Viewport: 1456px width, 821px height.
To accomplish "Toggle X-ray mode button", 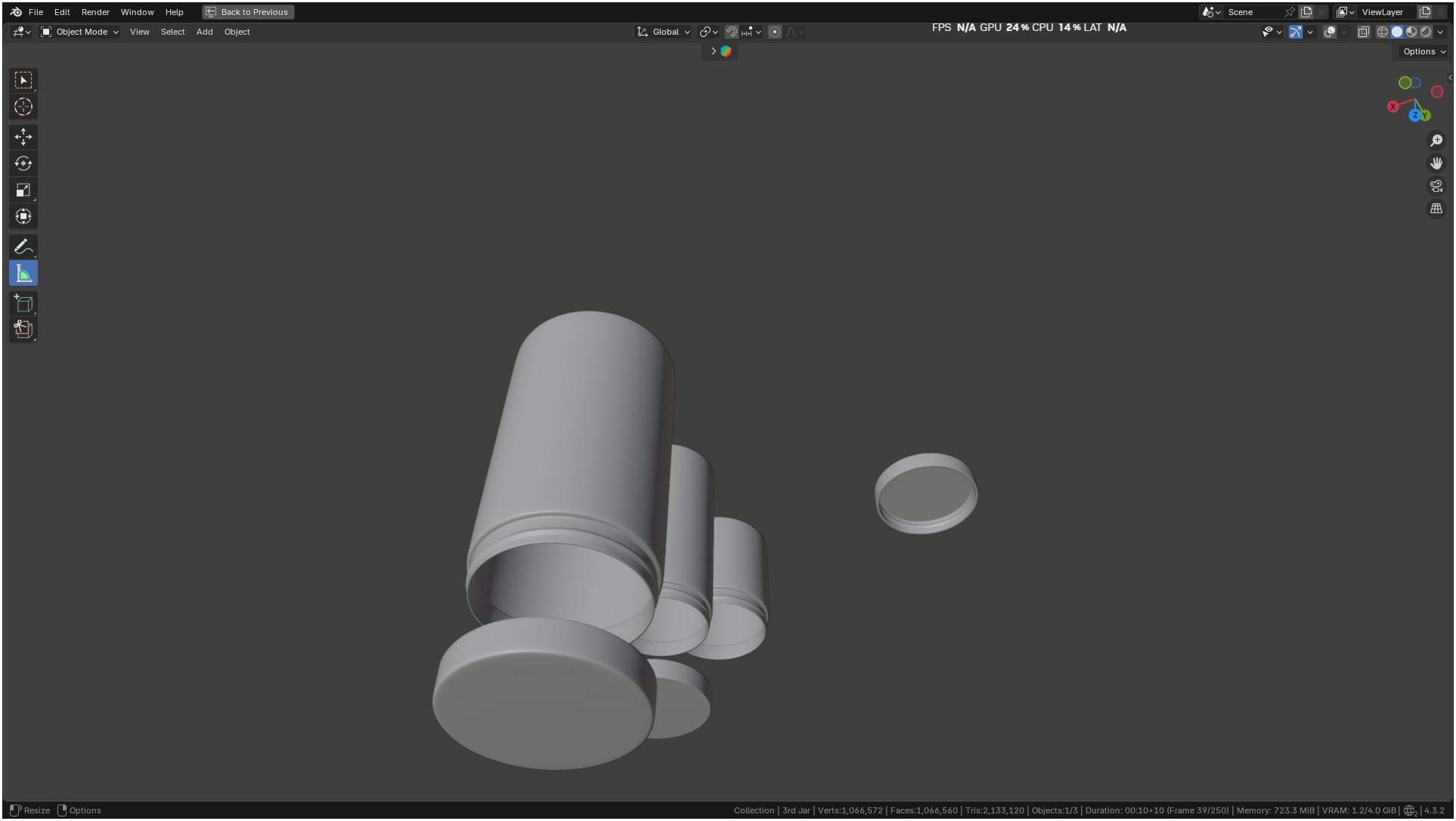I will coord(1364,32).
